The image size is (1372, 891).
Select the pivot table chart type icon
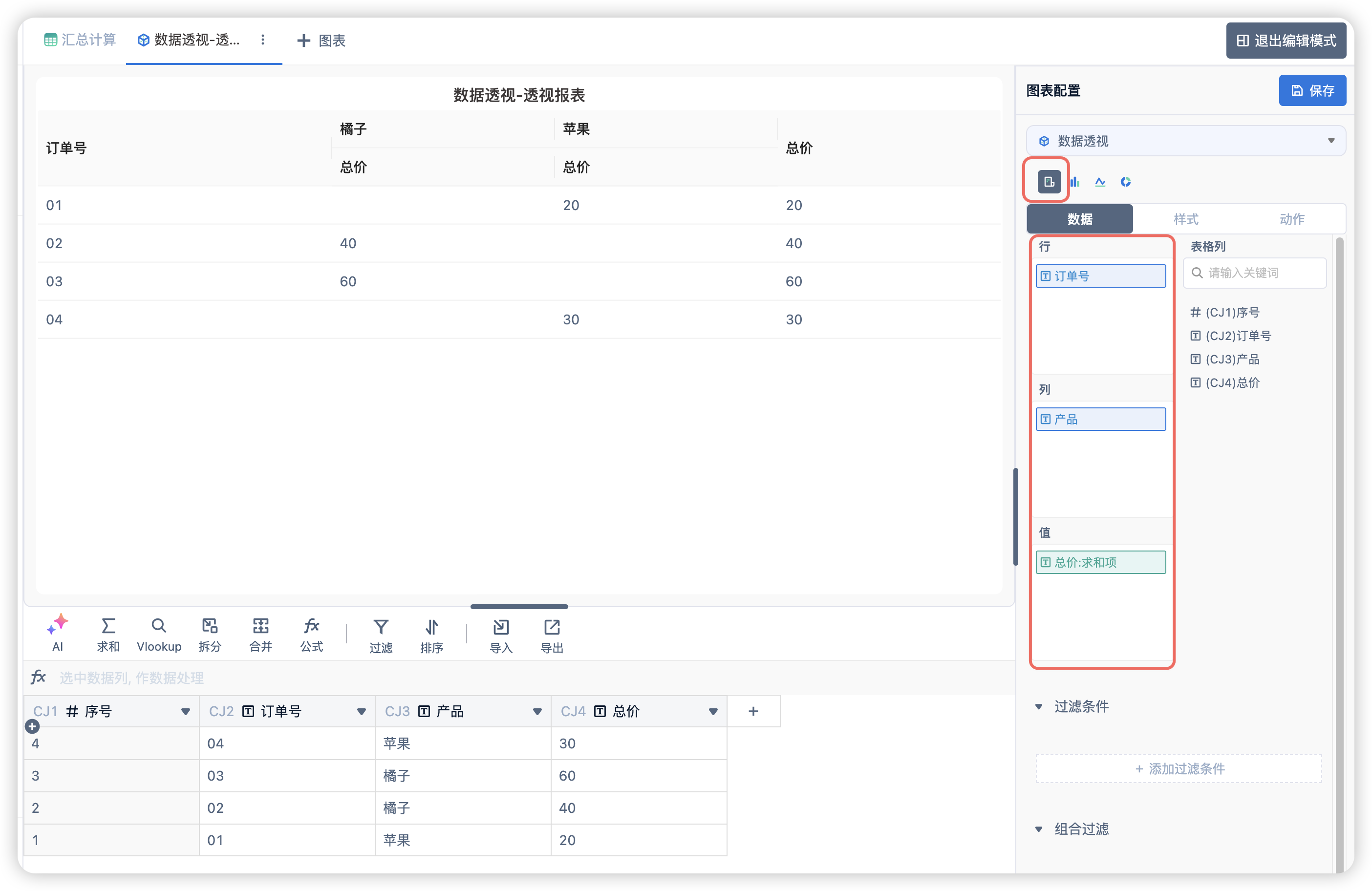(1049, 182)
